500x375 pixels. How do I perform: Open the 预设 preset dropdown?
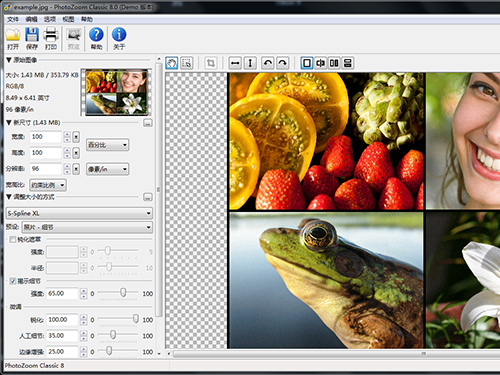click(87, 227)
